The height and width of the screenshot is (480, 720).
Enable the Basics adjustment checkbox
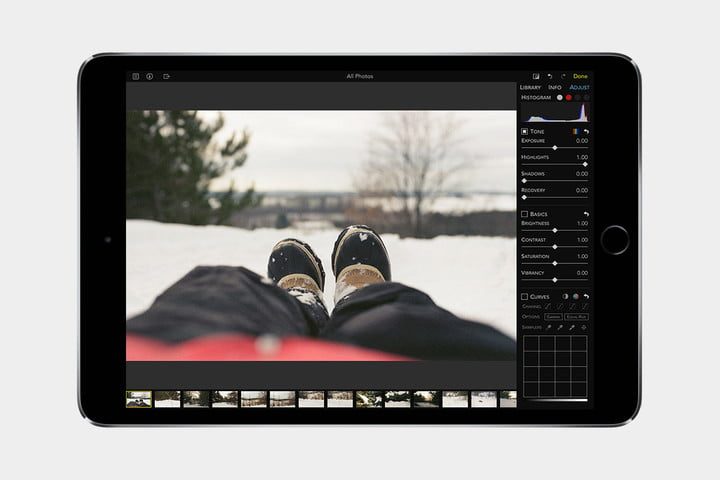[x=524, y=214]
